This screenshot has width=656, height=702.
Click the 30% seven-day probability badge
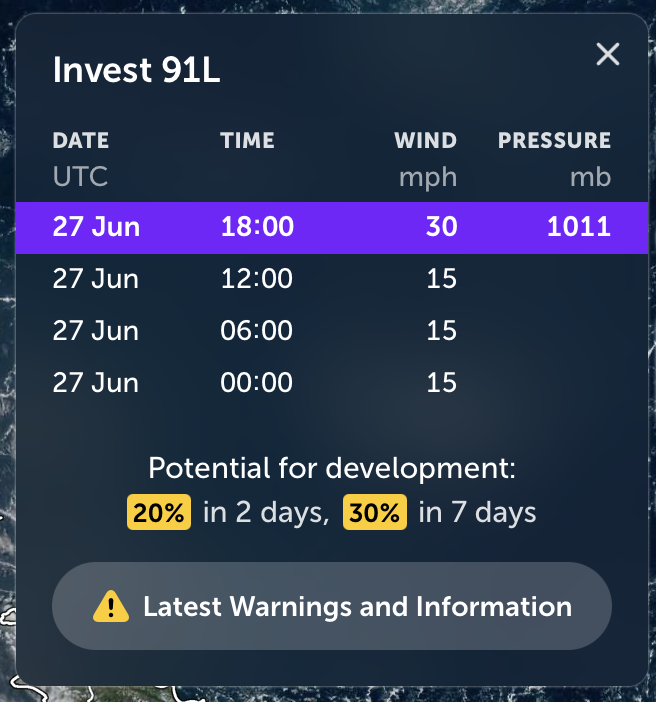point(375,513)
